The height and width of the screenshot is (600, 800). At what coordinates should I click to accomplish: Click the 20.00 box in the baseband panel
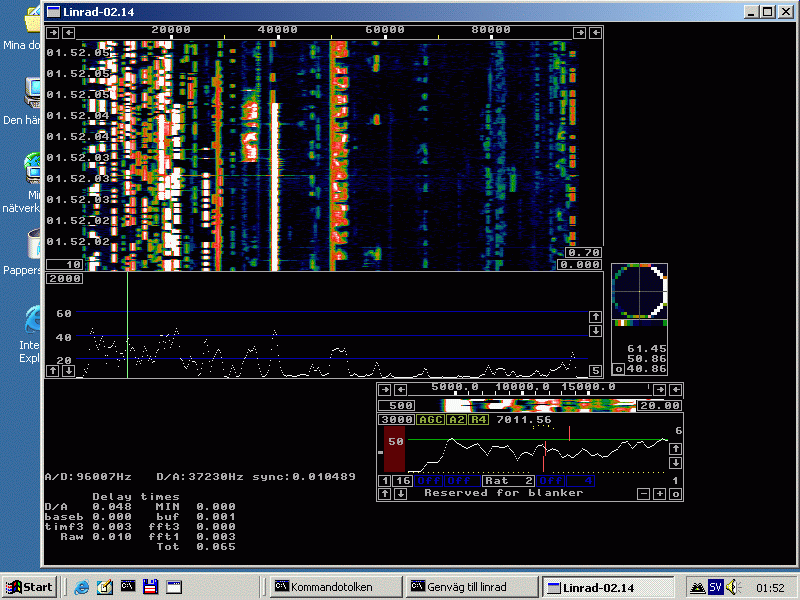(659, 406)
